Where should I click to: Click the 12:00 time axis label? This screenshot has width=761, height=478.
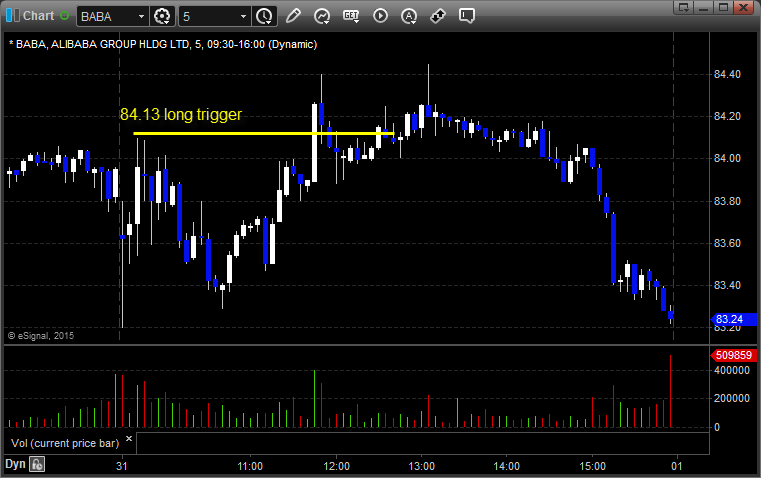click(x=336, y=466)
